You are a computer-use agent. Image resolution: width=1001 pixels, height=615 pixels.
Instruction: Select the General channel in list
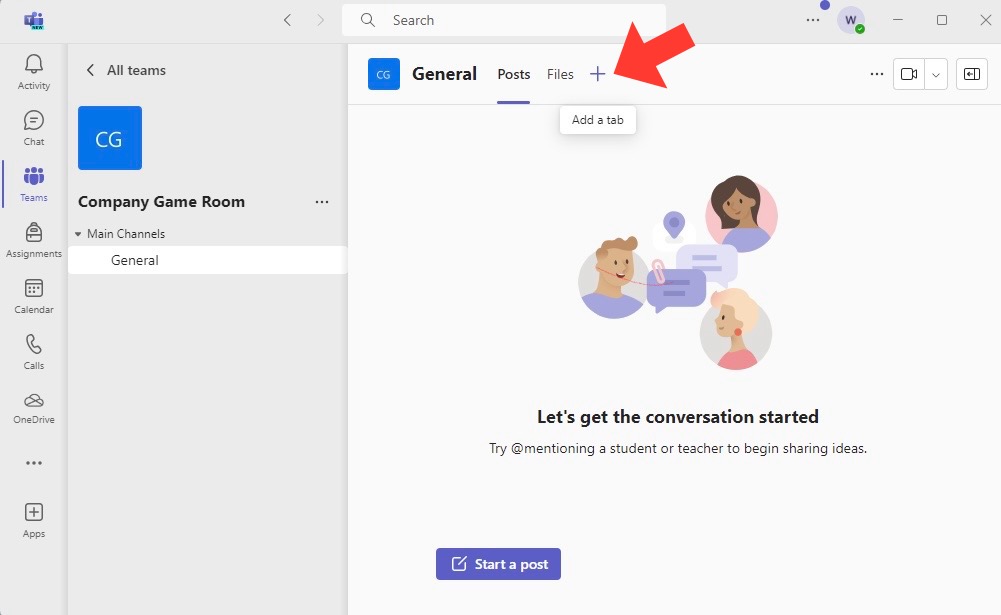[x=207, y=260]
